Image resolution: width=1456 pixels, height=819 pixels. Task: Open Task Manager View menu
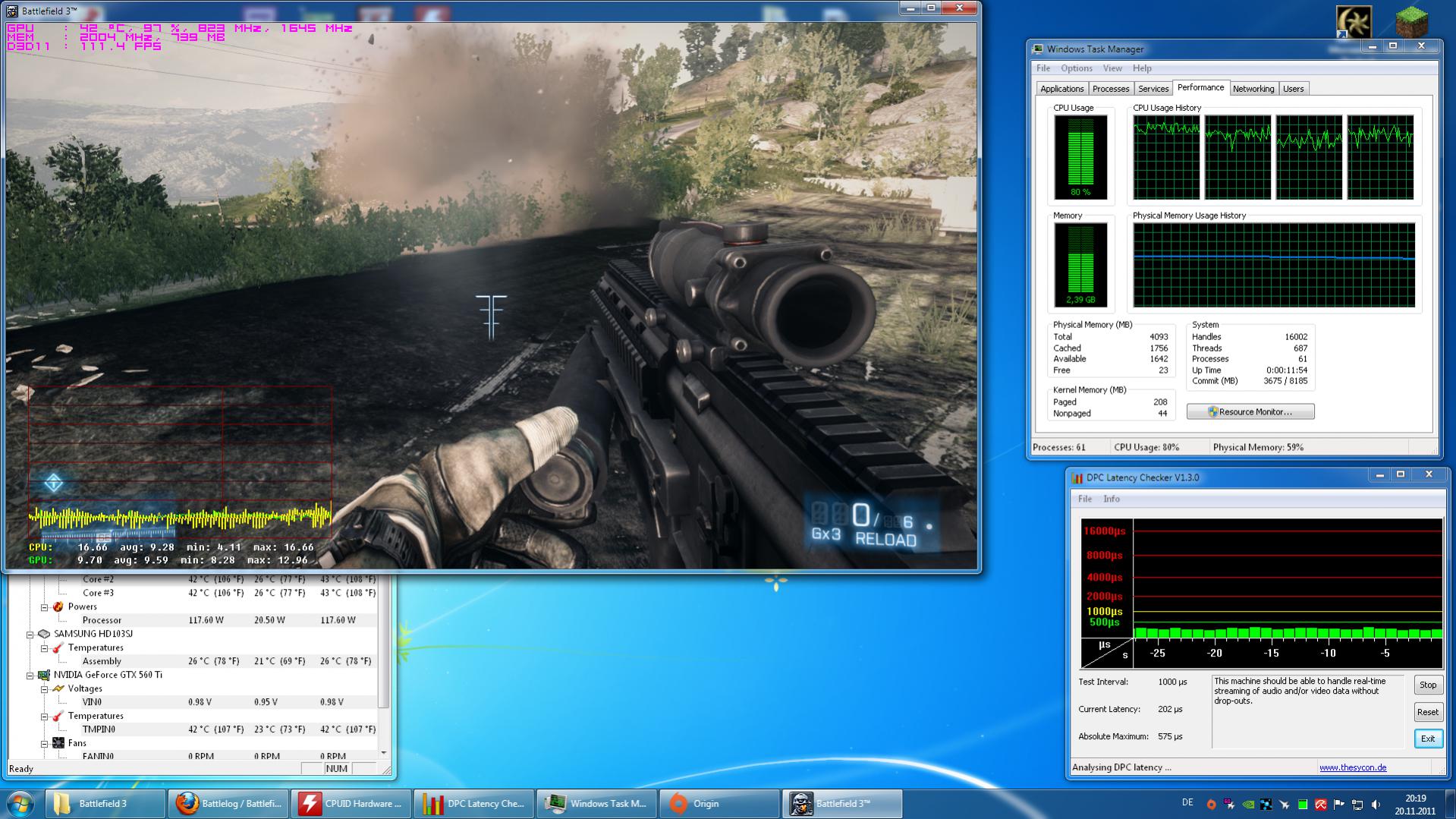point(1112,68)
